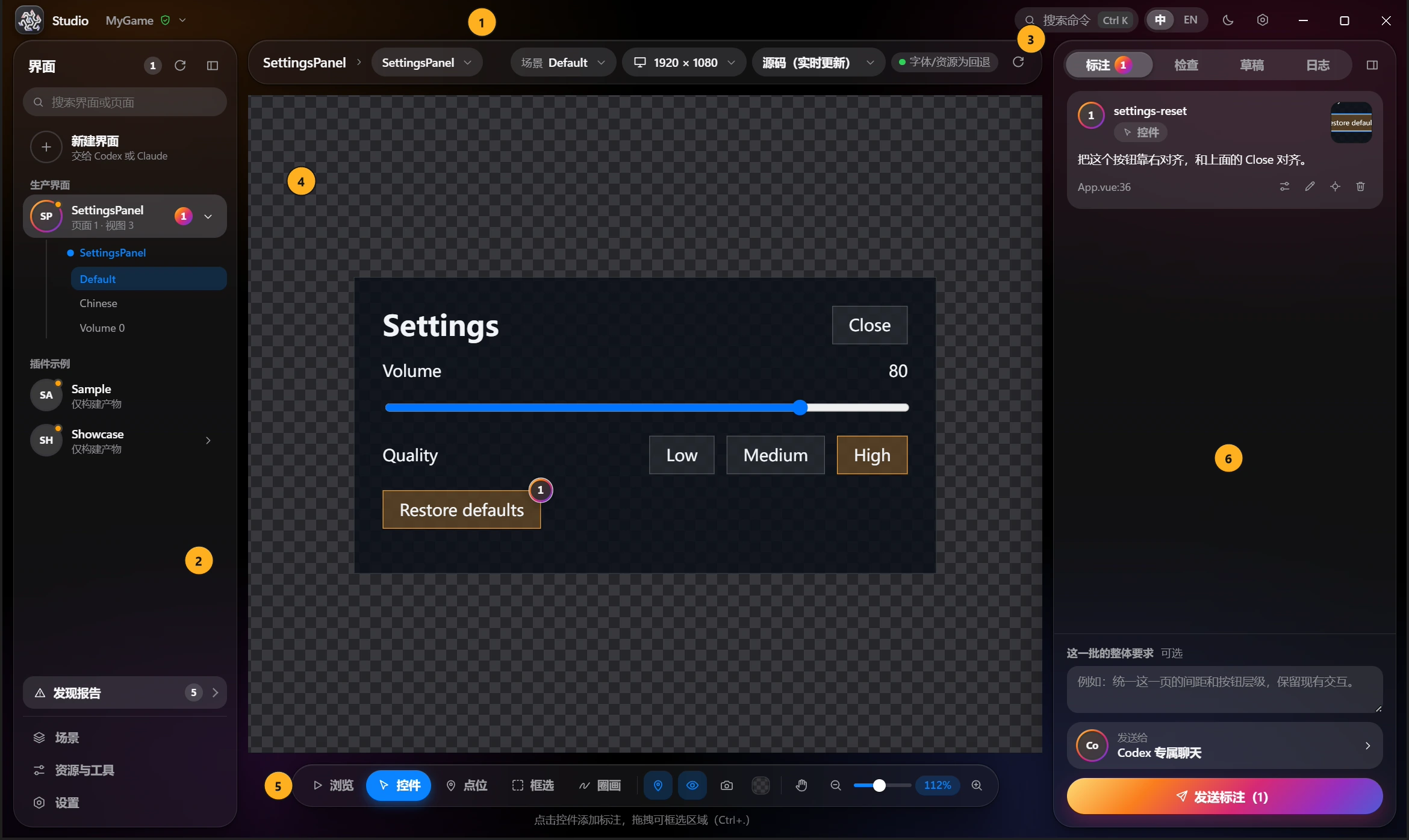Collapse the SettingsPanel tree entry
The height and width of the screenshot is (840, 1409).
pyautogui.click(x=208, y=217)
